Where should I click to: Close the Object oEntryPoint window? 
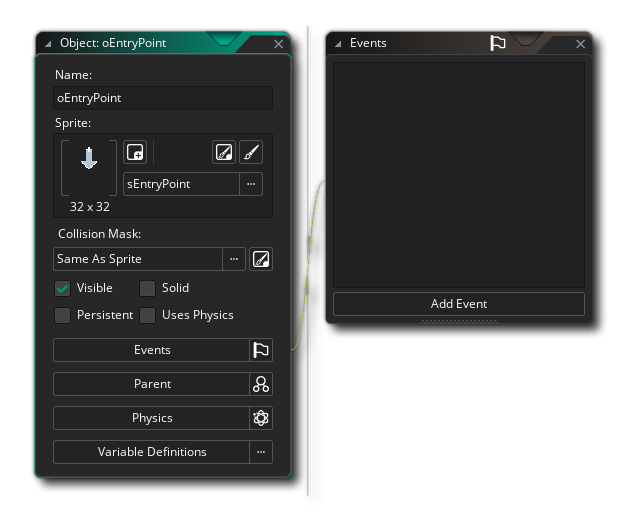(x=279, y=44)
